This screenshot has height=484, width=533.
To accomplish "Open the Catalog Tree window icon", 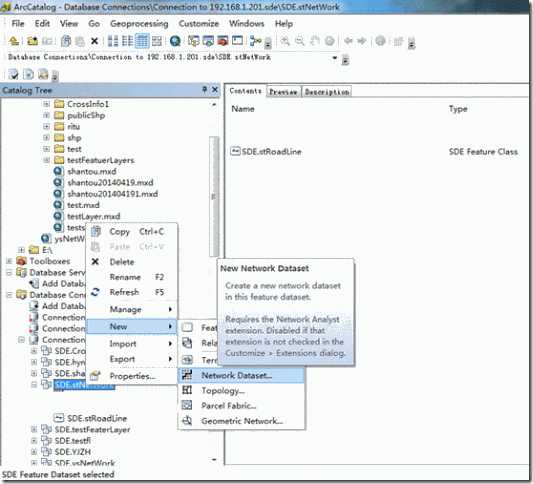I will click(x=194, y=41).
